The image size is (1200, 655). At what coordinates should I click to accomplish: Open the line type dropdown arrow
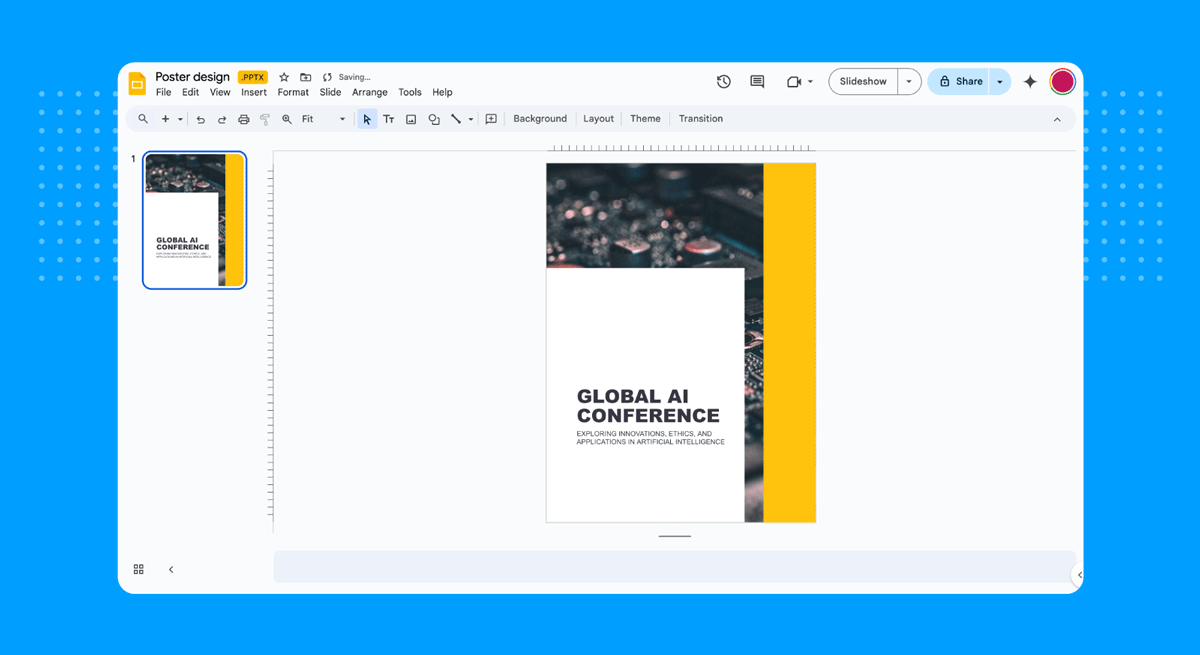(471, 119)
